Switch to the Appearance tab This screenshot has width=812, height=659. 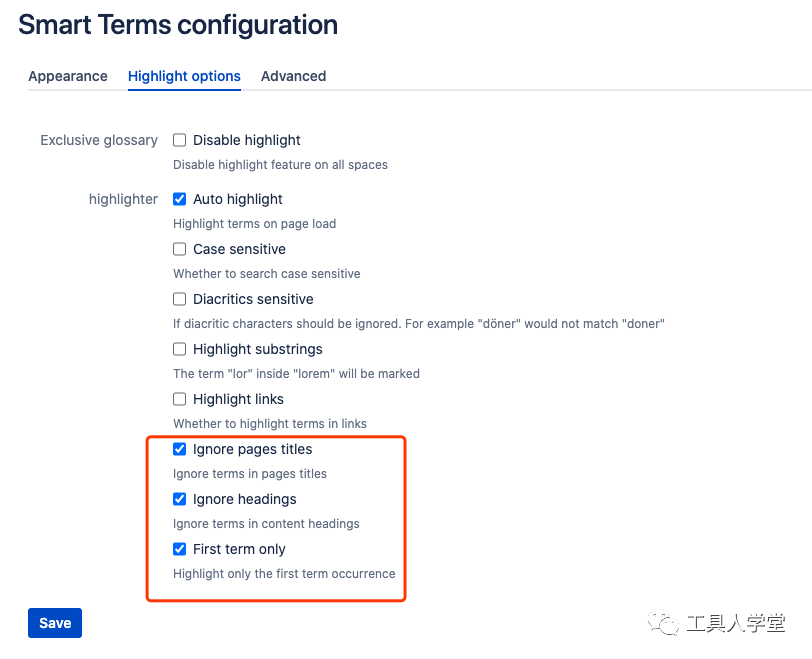click(68, 76)
